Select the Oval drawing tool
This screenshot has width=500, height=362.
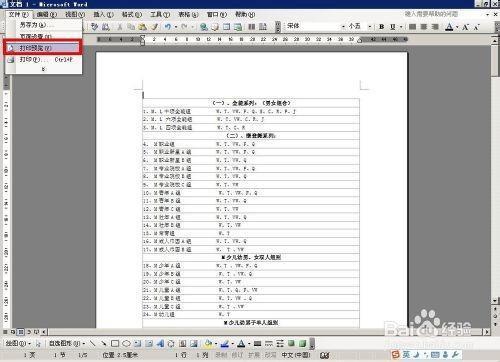click(126, 343)
